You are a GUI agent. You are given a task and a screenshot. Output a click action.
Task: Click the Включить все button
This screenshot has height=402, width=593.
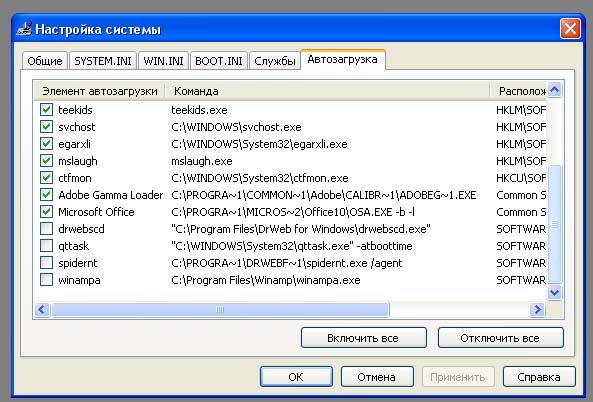tap(363, 338)
